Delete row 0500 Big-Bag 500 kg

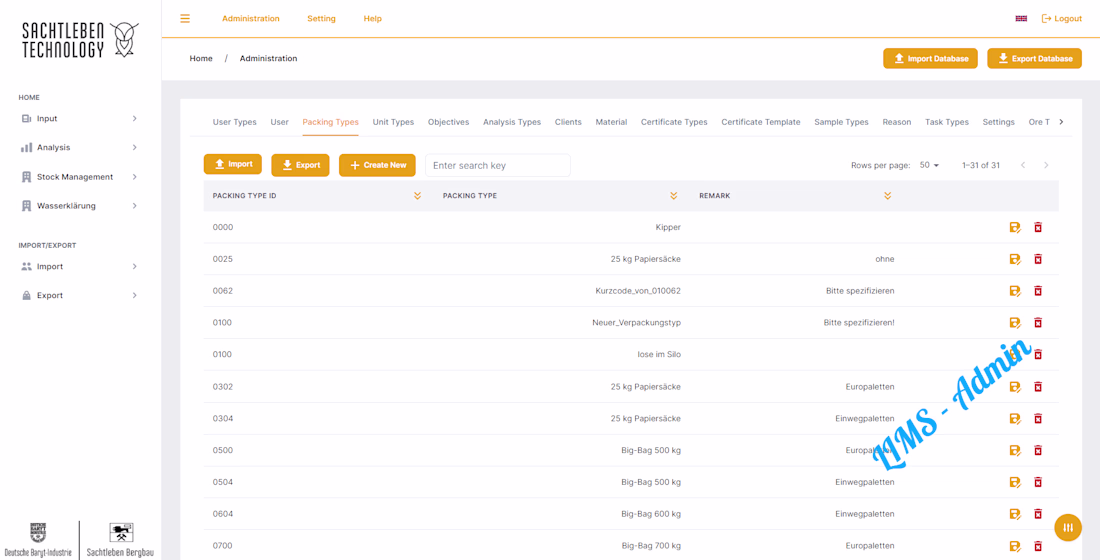1038,450
